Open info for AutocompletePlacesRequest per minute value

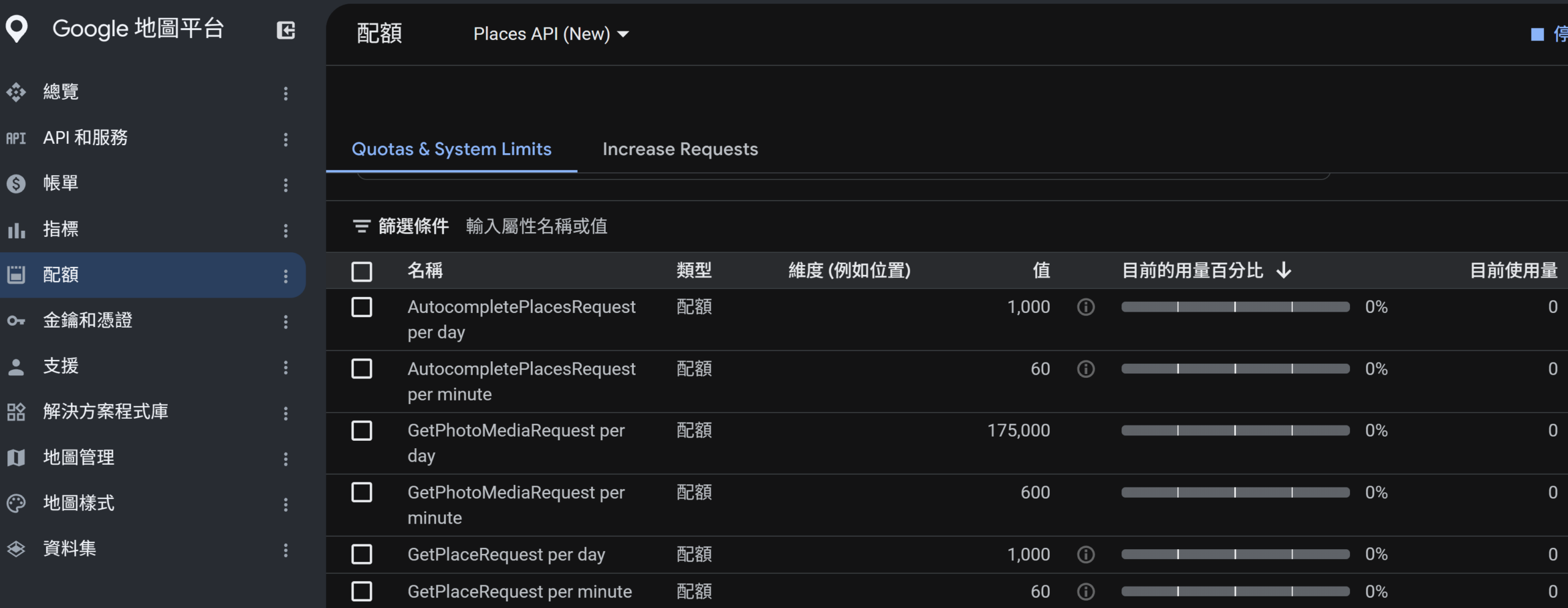tap(1086, 369)
